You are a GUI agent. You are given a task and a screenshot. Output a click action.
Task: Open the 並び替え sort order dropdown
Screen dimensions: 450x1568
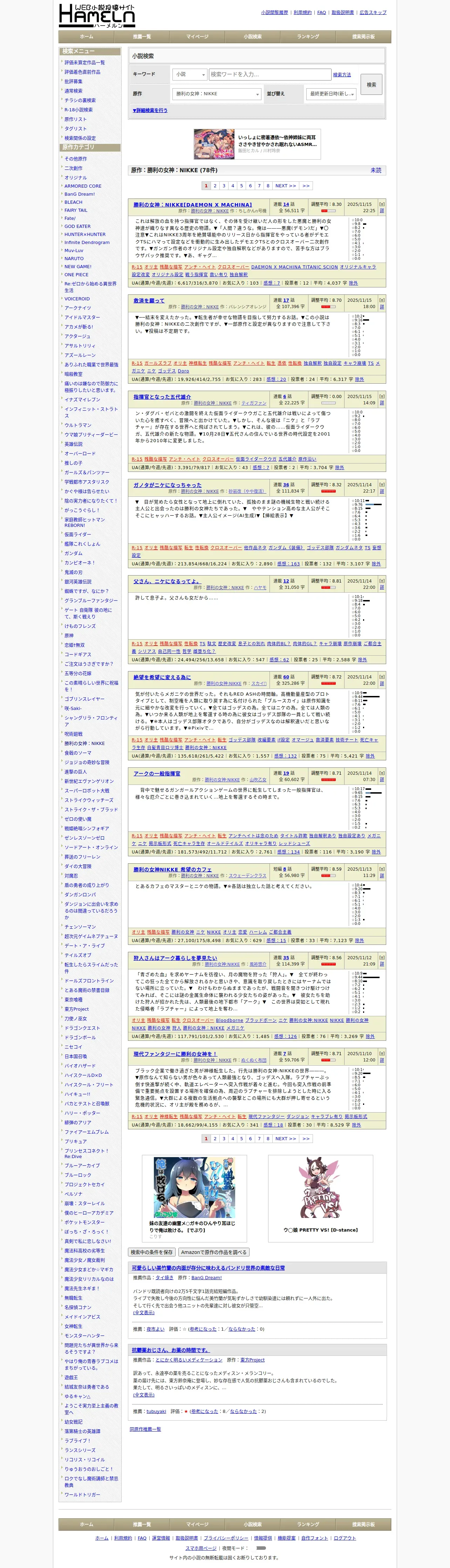[331, 94]
